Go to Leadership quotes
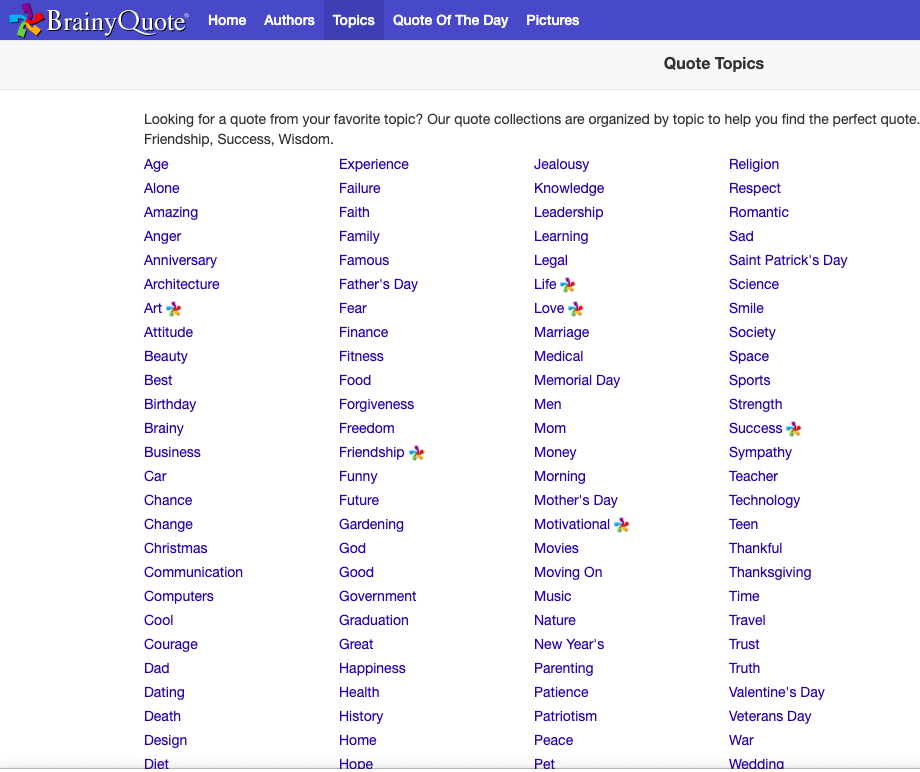The width and height of the screenshot is (920, 772). coord(569,212)
